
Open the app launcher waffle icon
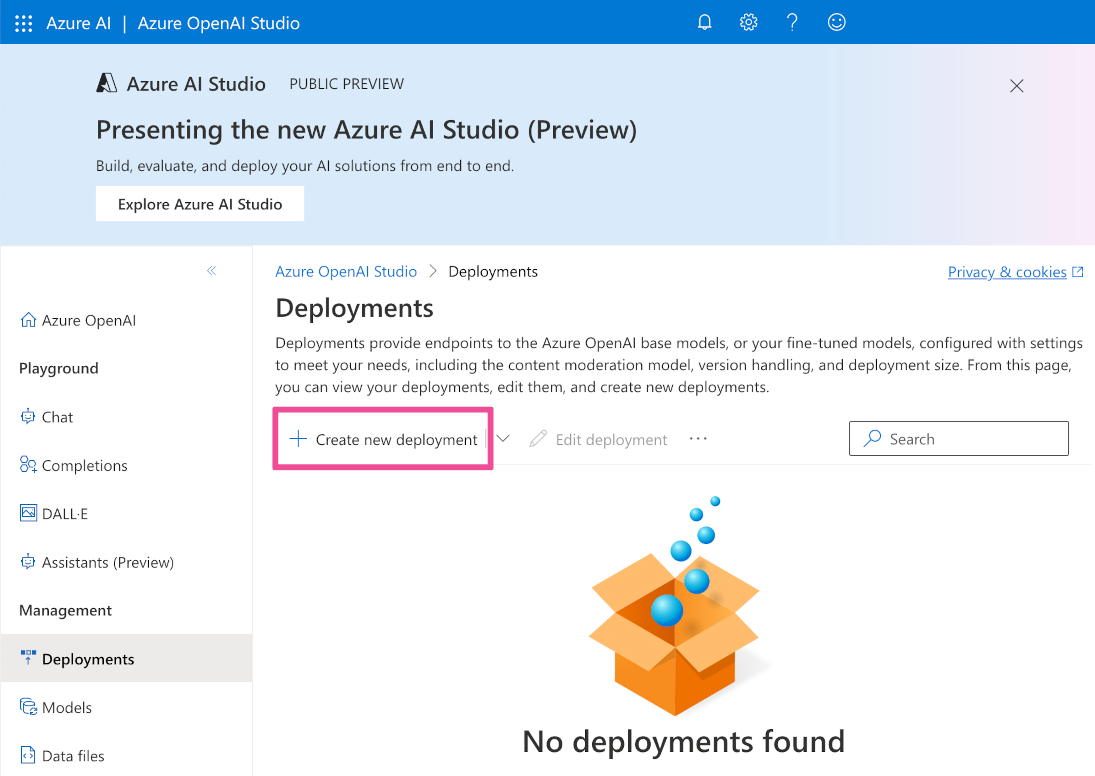[x=23, y=22]
